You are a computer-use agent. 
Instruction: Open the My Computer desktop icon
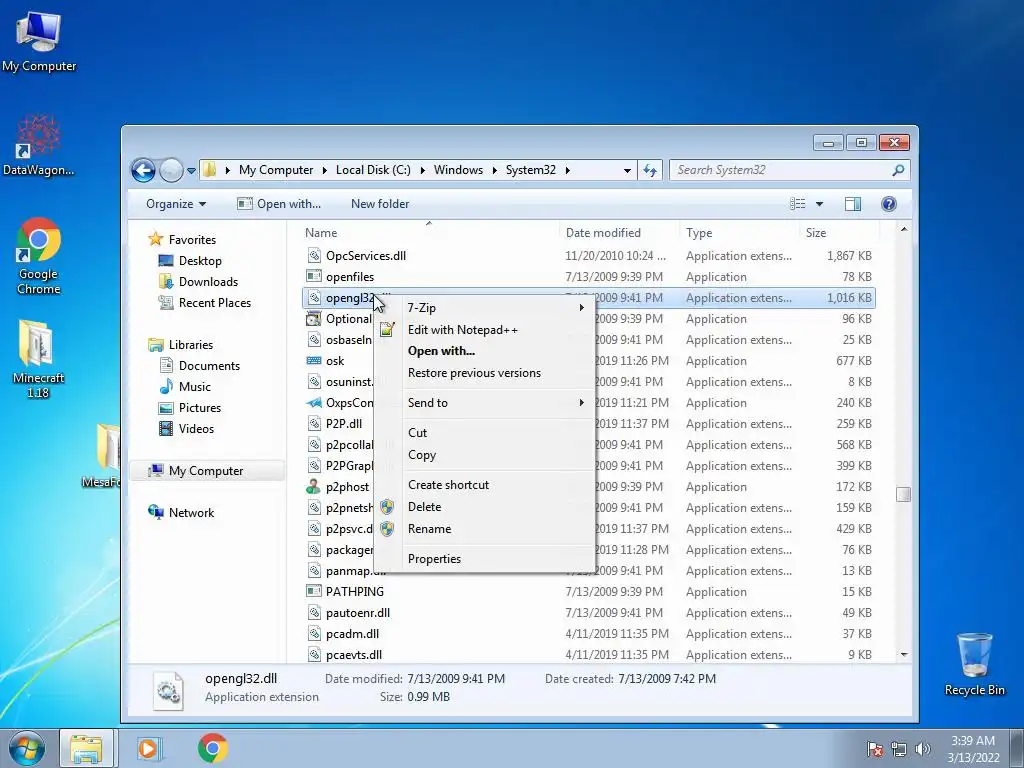pyautogui.click(x=39, y=40)
